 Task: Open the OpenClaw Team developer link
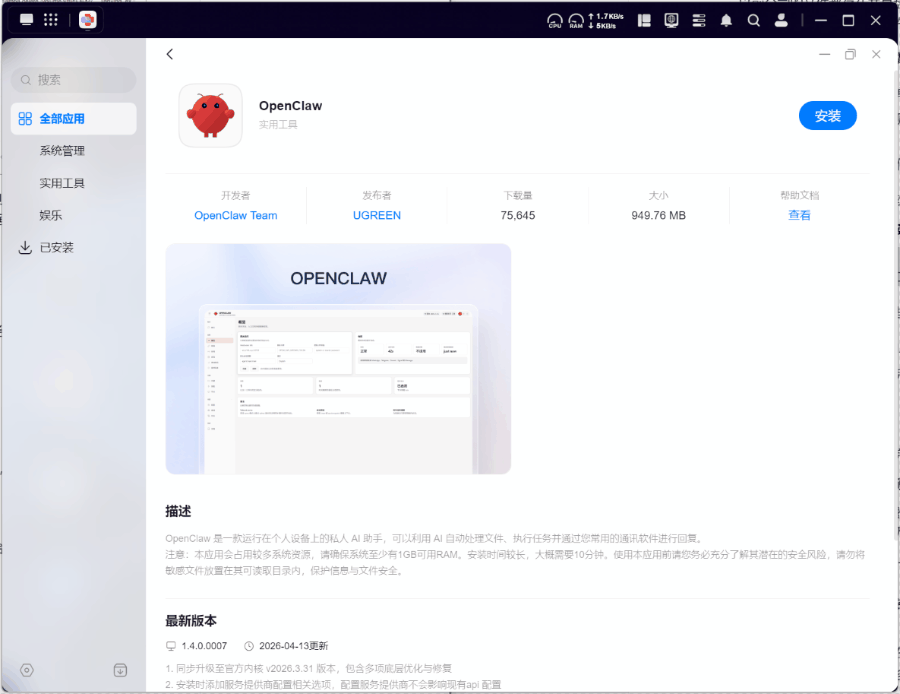(x=236, y=215)
